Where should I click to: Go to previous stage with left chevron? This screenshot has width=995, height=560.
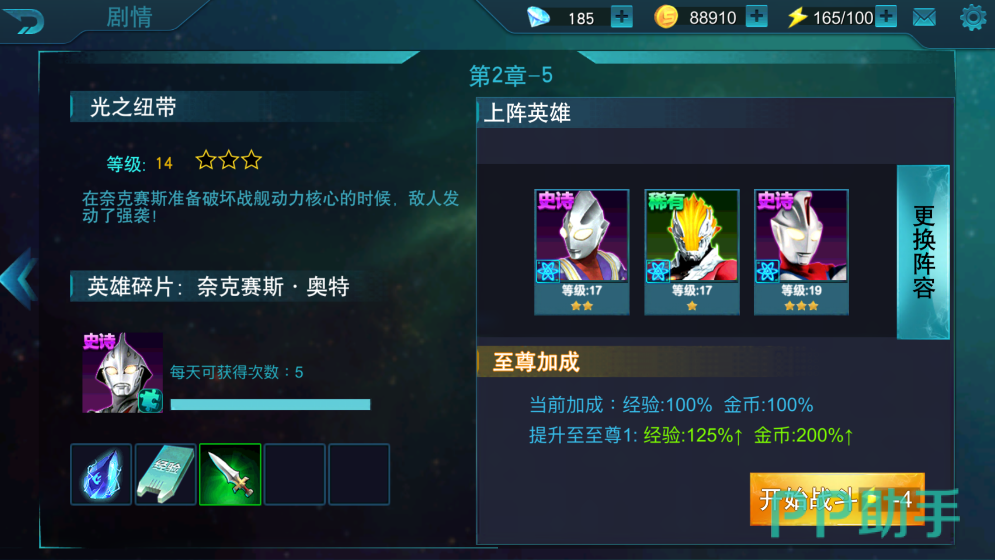[19, 278]
